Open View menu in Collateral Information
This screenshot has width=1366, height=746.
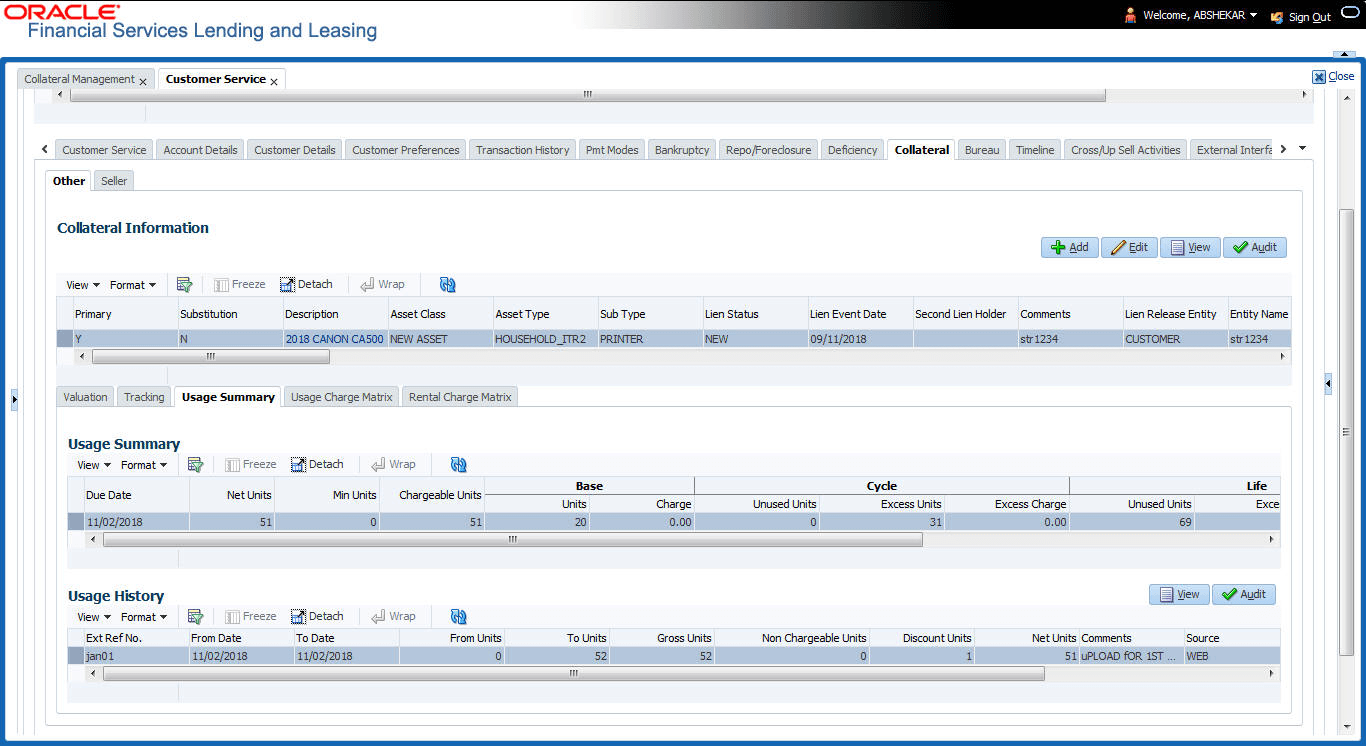pos(82,285)
